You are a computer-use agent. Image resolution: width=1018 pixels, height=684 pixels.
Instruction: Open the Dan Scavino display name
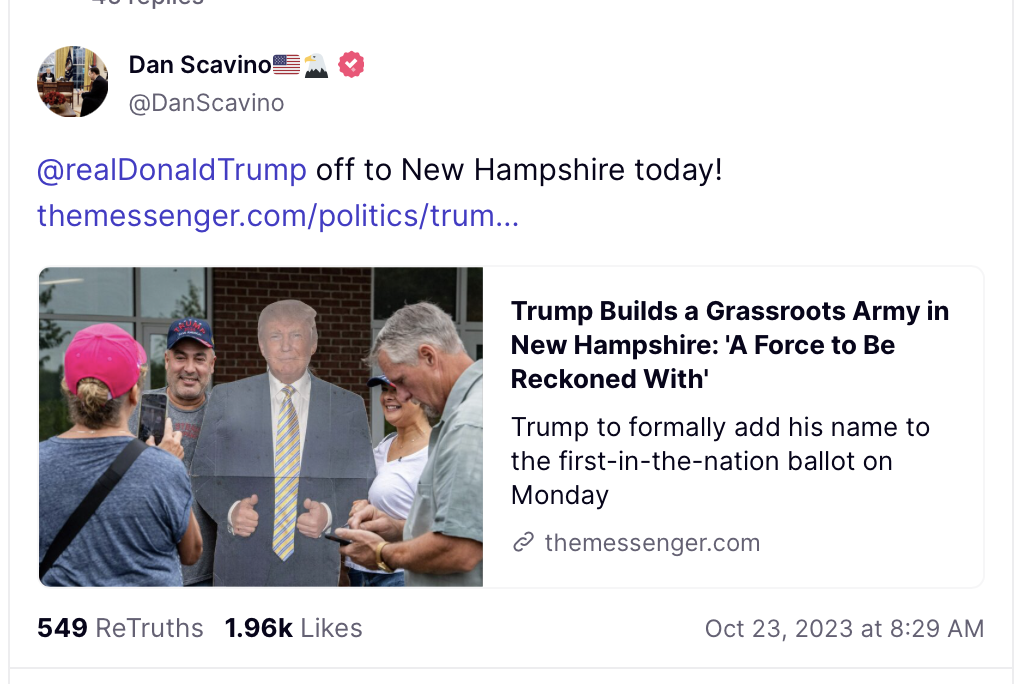200,65
